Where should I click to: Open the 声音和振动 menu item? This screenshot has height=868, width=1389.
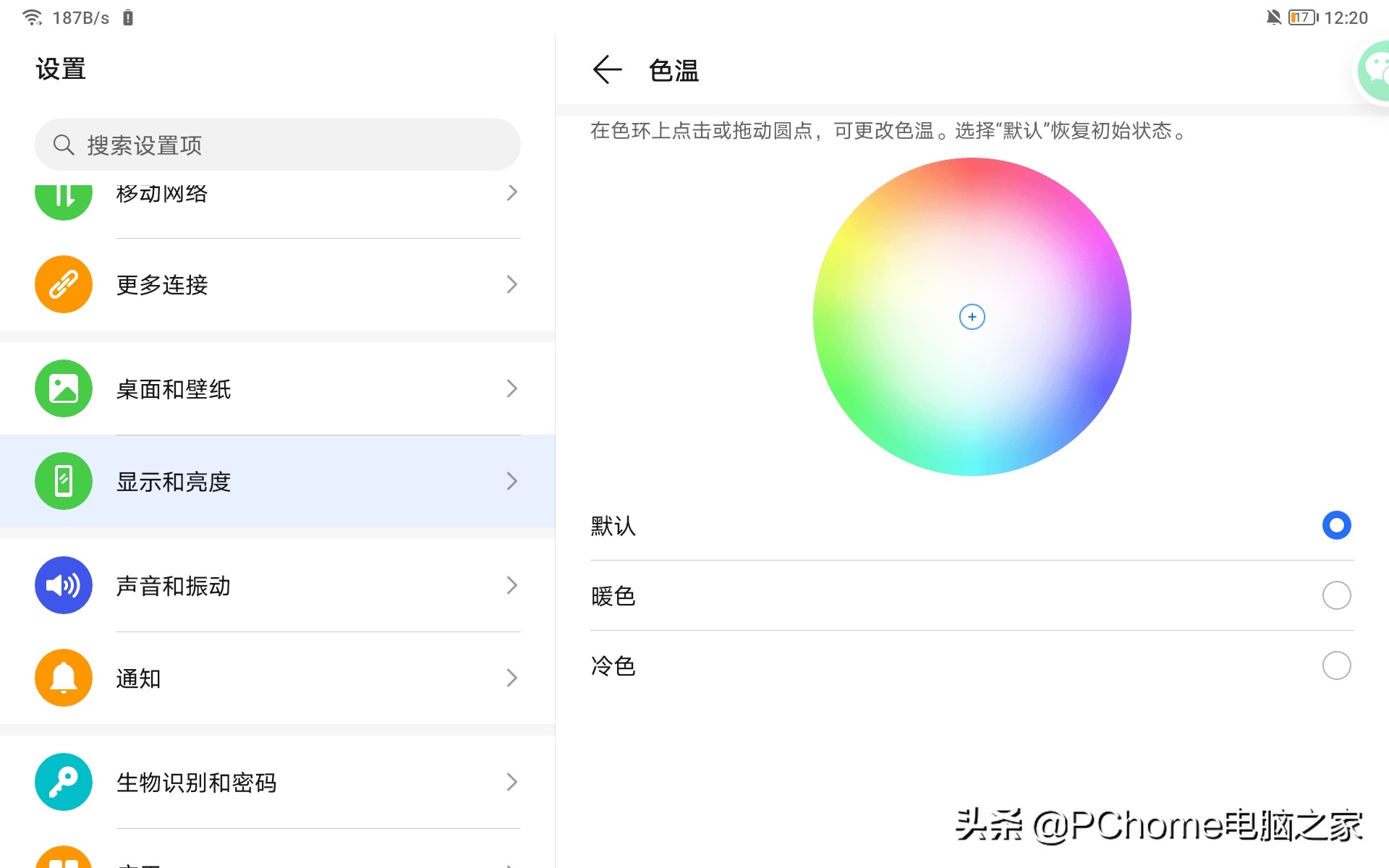click(174, 586)
